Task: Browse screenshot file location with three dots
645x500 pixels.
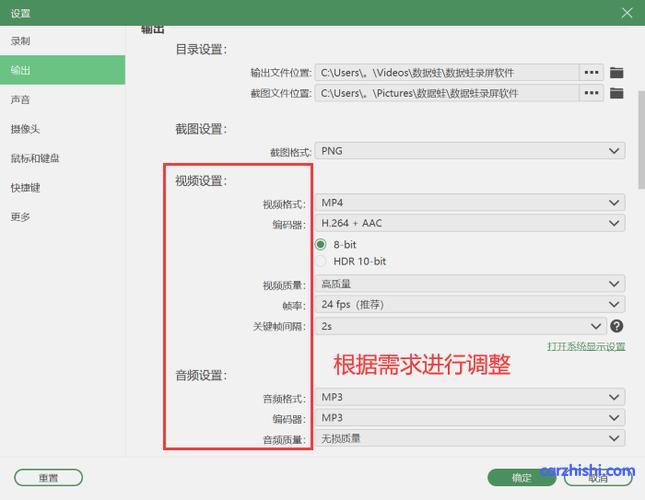Action: [591, 93]
